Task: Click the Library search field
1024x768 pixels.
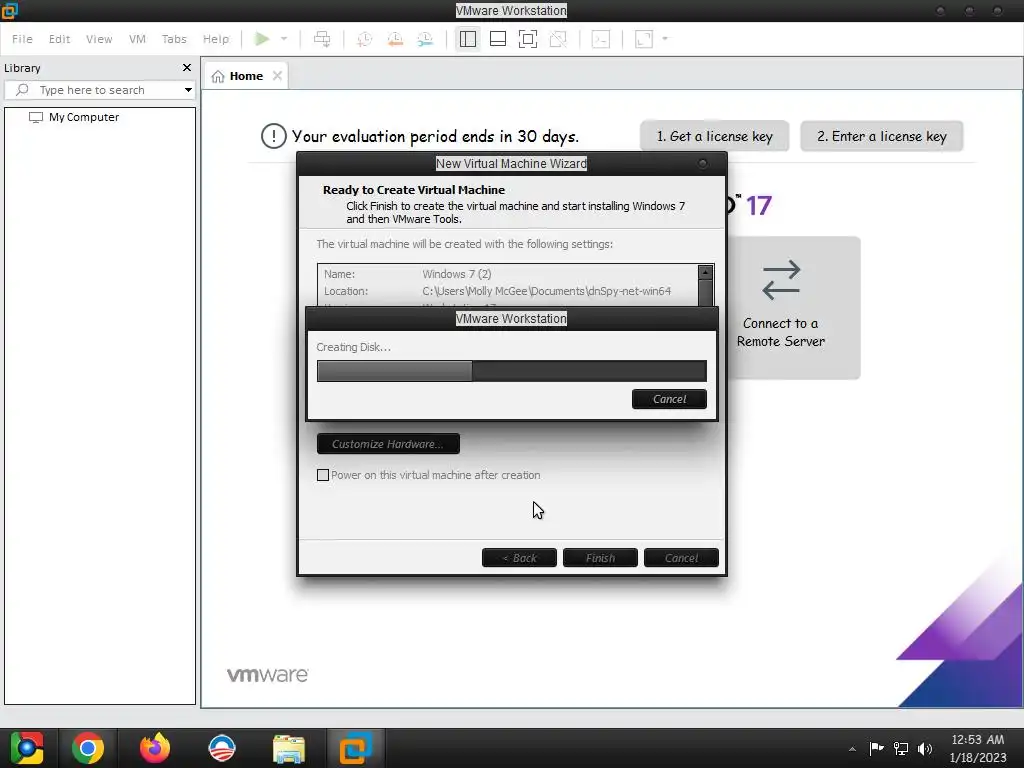Action: [x=99, y=90]
